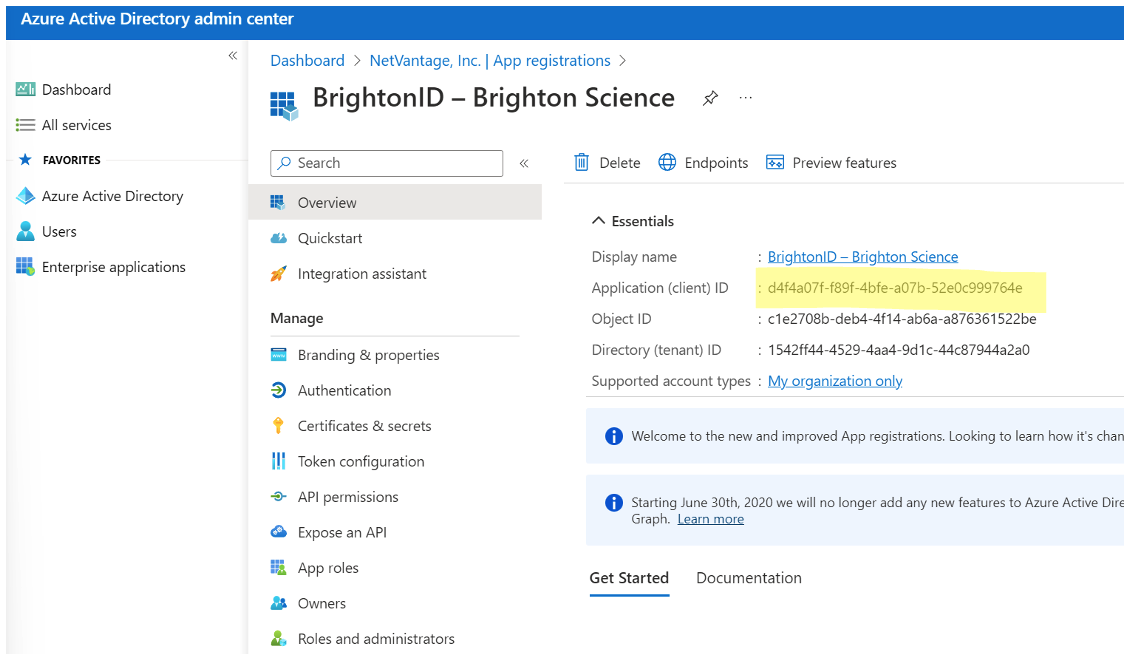Open the Quickstart cloud icon item
This screenshot has width=1138, height=654.
[x=279, y=238]
